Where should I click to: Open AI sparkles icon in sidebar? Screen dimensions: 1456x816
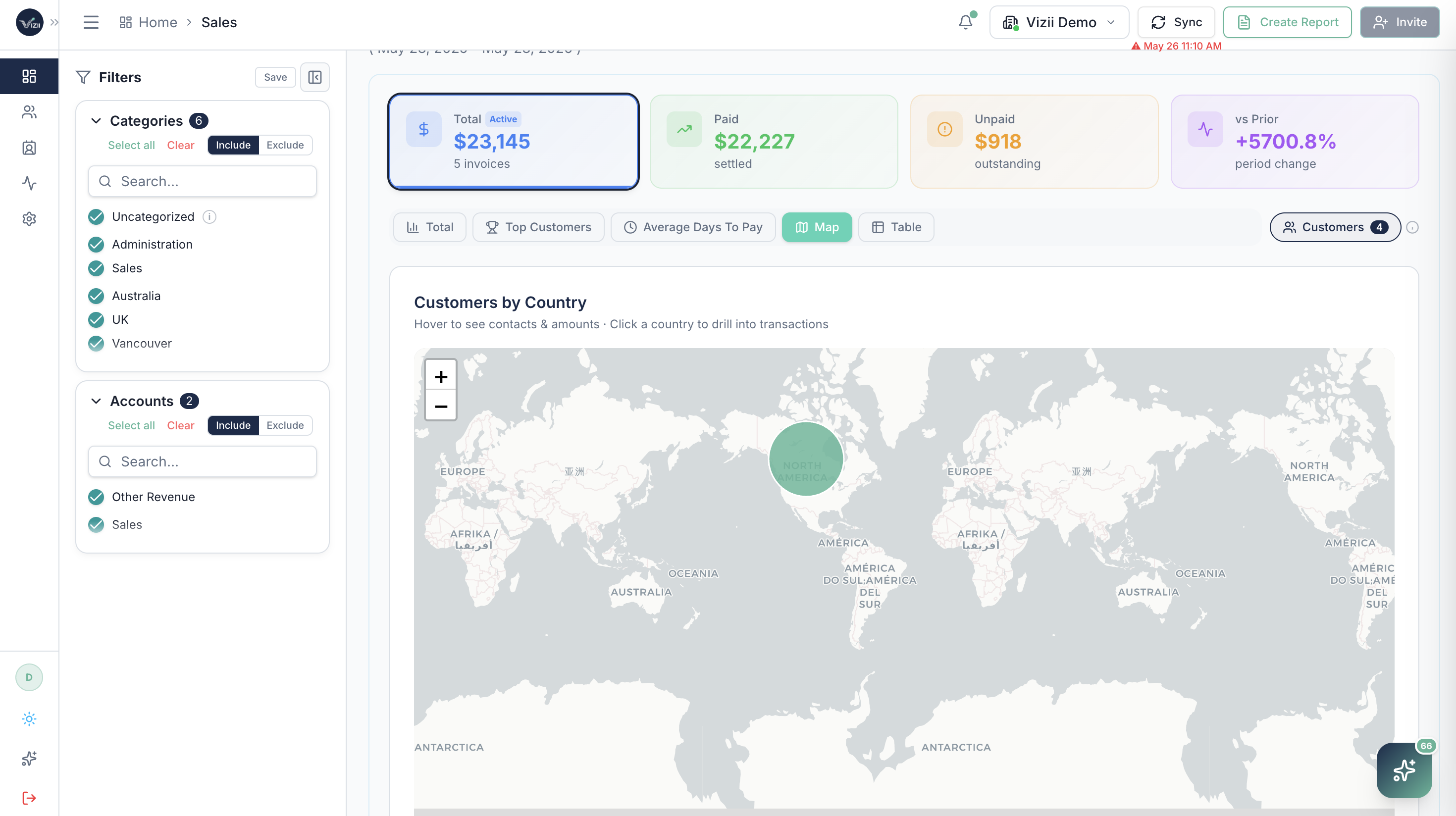click(29, 759)
